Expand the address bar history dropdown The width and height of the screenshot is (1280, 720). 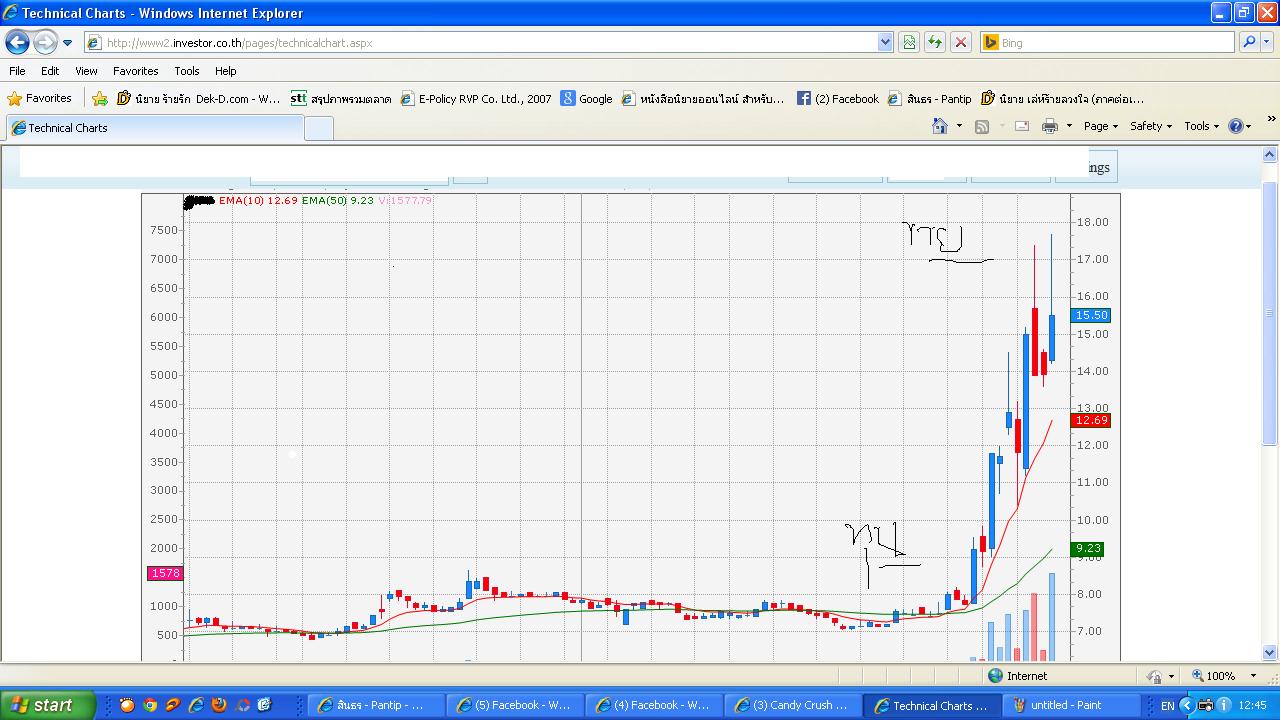[885, 43]
